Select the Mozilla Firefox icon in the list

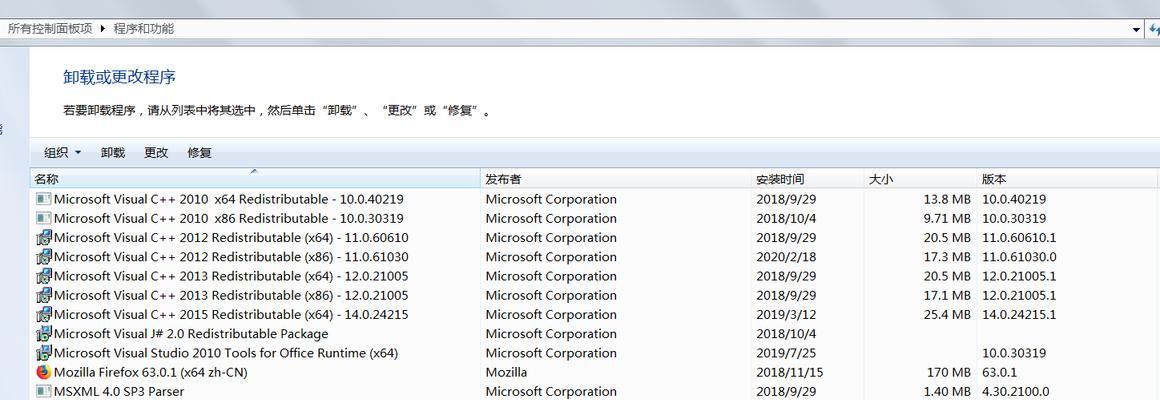tap(44, 372)
